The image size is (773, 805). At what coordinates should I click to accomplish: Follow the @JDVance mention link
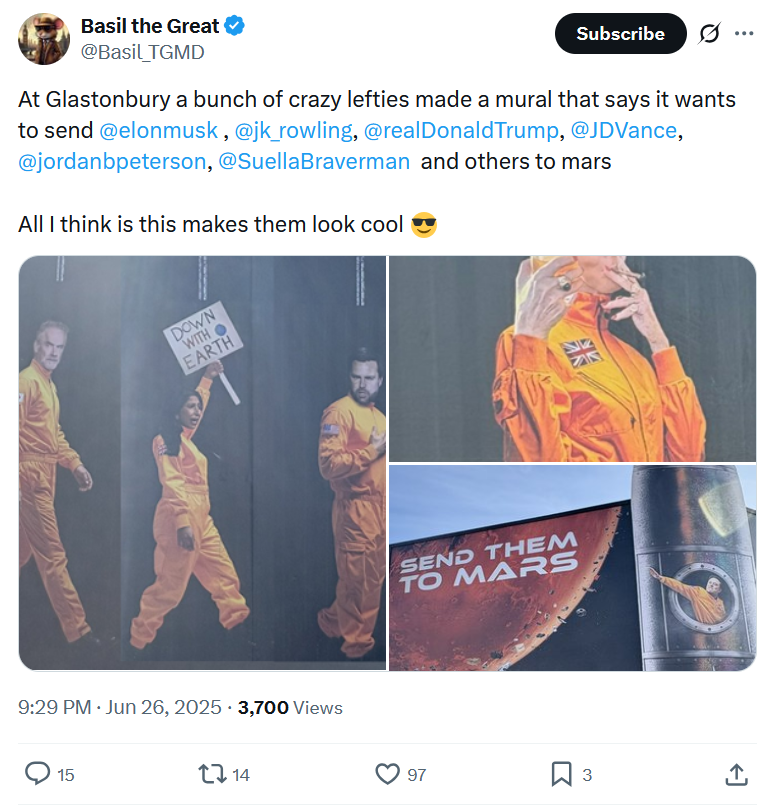click(624, 130)
